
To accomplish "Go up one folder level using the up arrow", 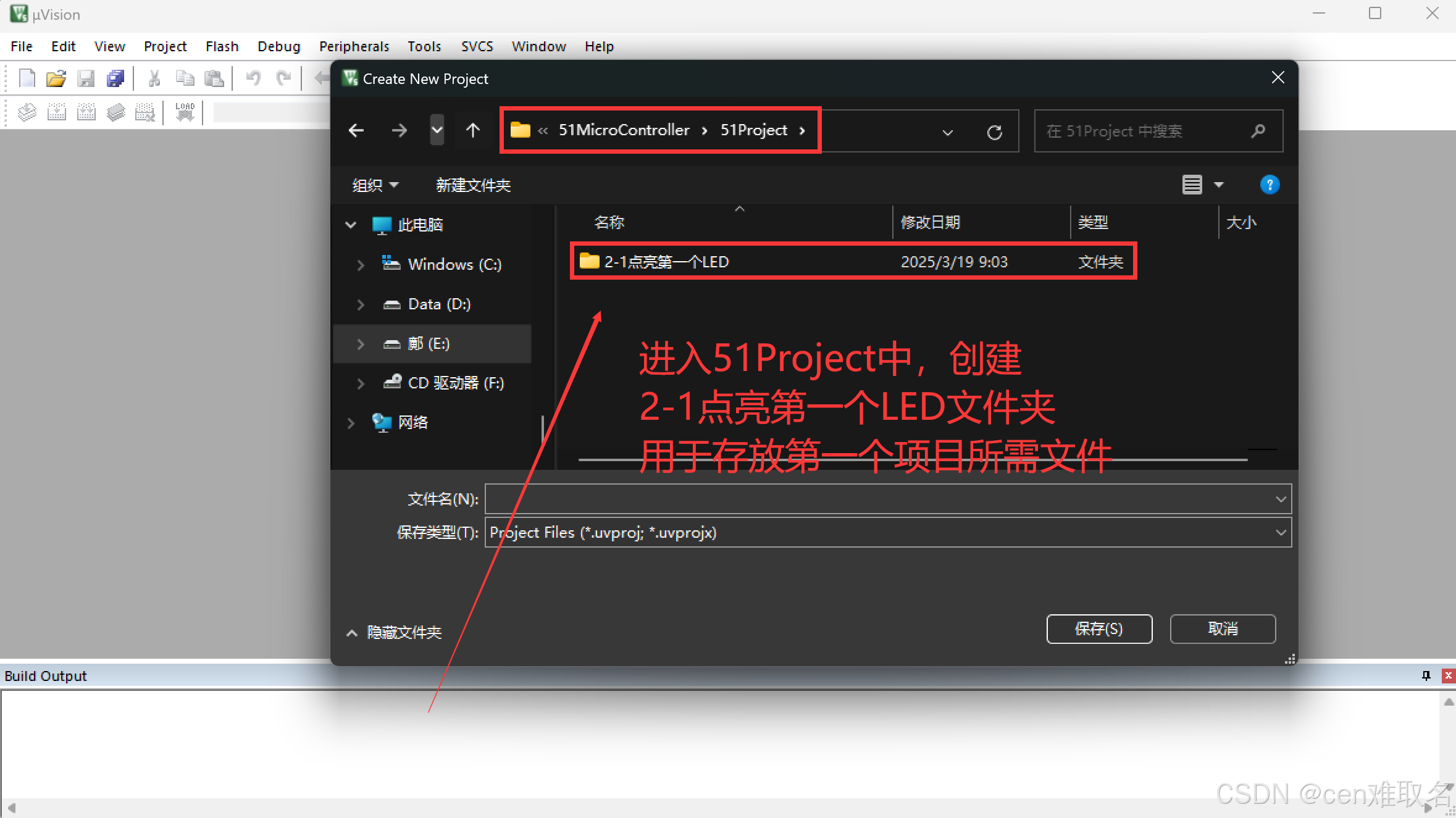I will coord(473,130).
